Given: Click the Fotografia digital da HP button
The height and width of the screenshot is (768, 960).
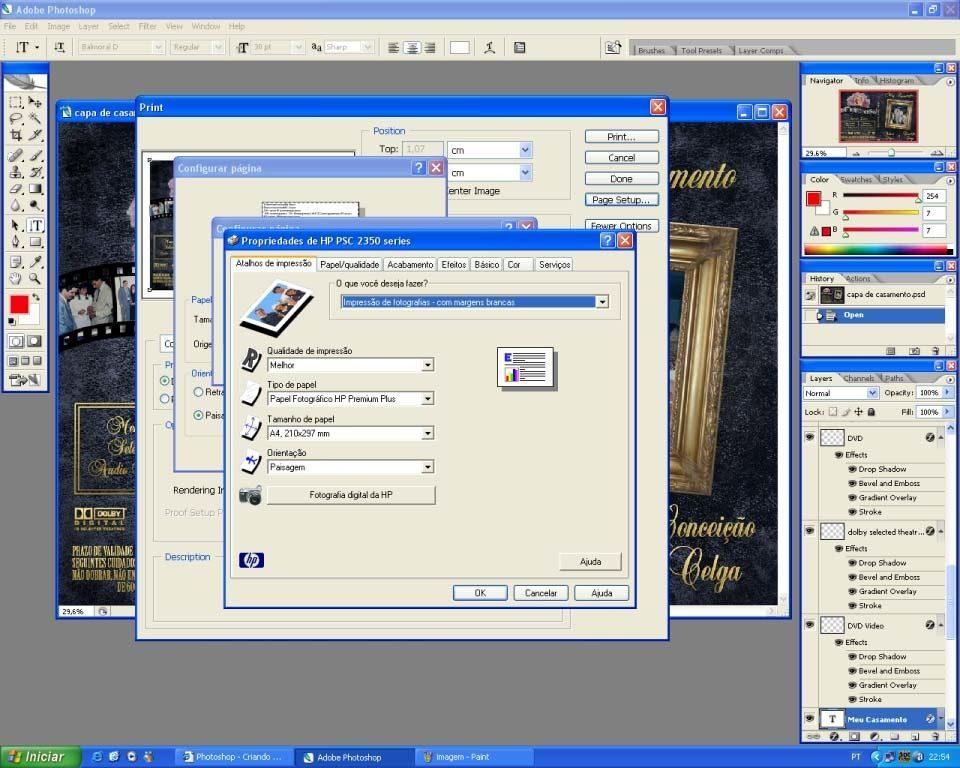Looking at the screenshot, I should pos(350,495).
